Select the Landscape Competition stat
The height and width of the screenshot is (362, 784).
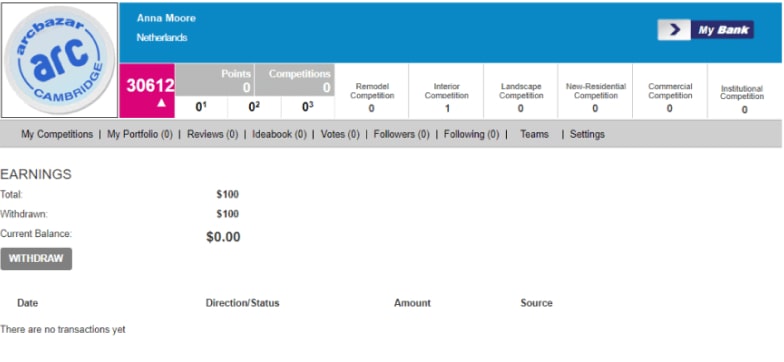click(x=521, y=97)
